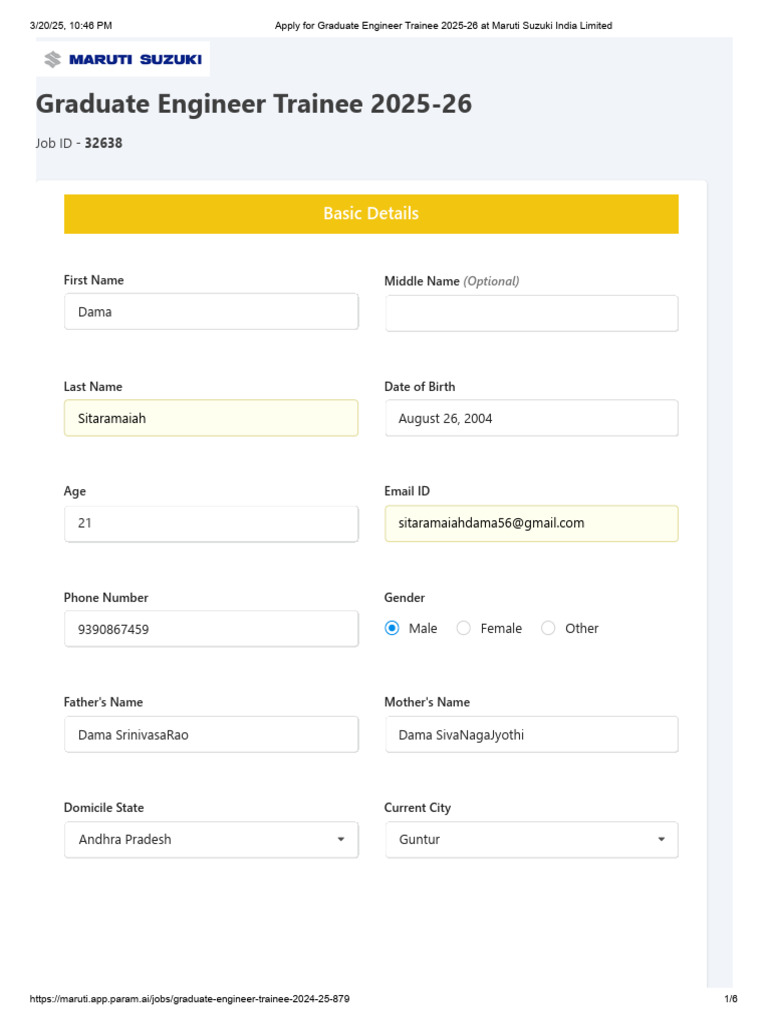This screenshot has width=768, height=1024.
Task: Click the Phone Number input field
Action: tap(210, 629)
